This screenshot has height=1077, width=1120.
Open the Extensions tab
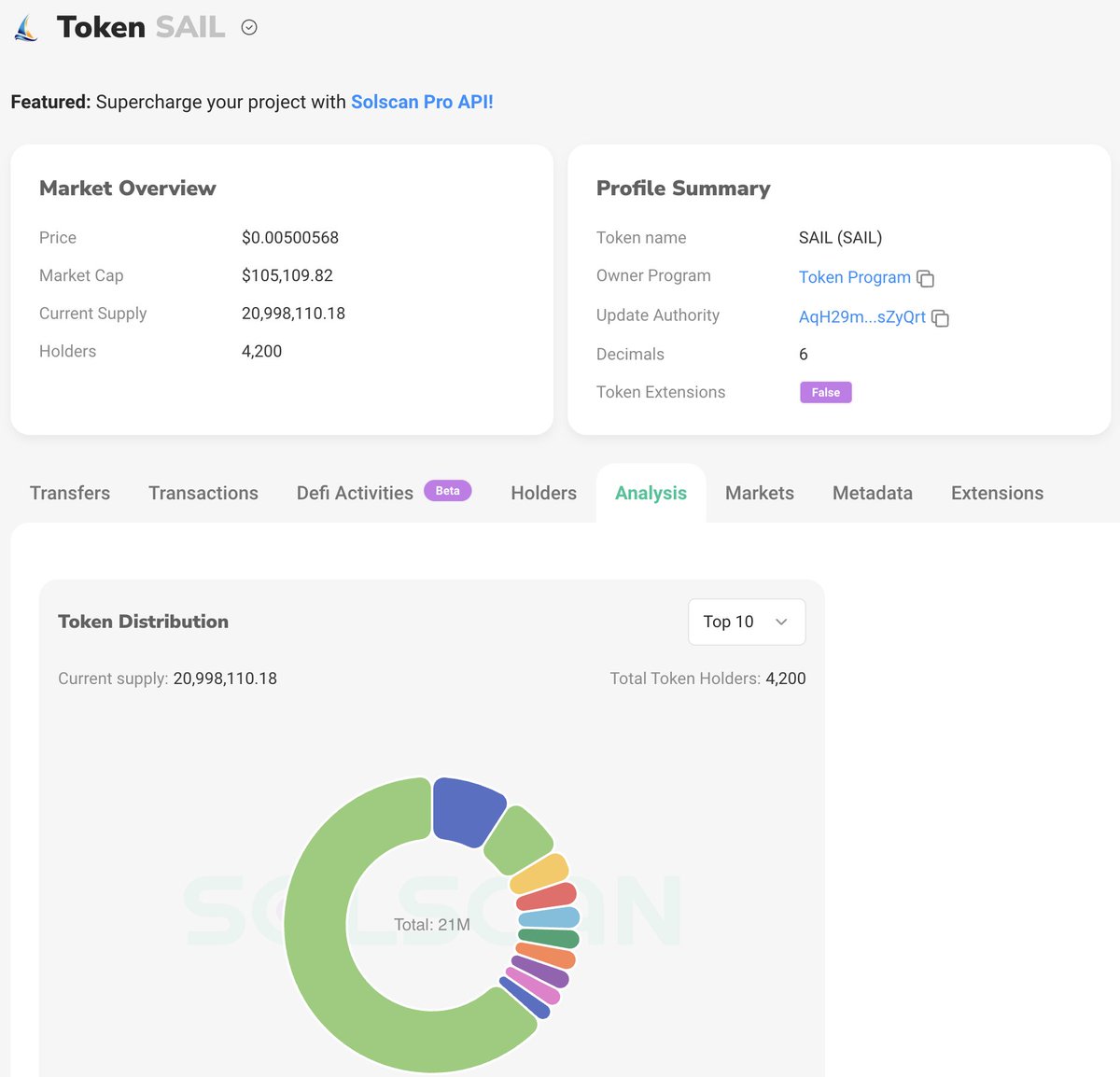tap(997, 493)
